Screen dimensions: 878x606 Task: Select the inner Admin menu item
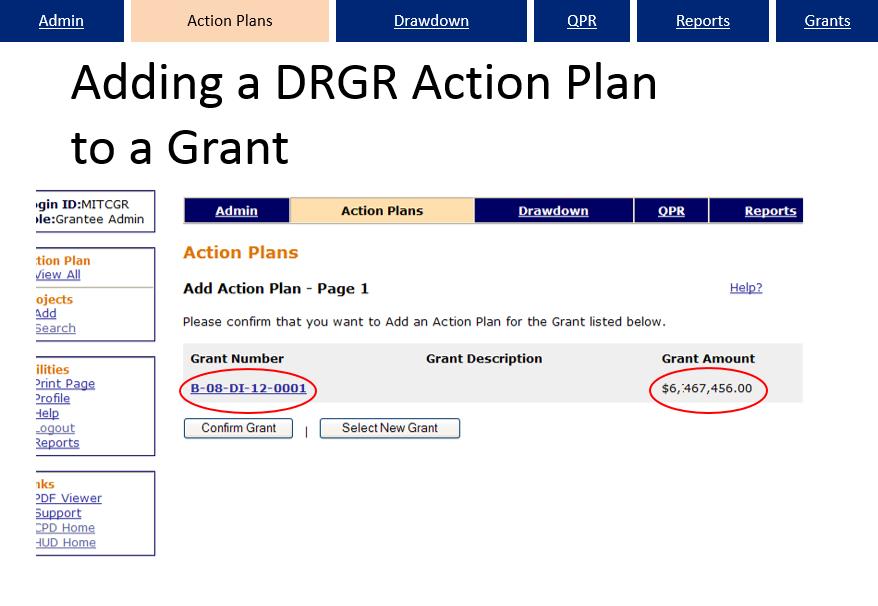(236, 210)
